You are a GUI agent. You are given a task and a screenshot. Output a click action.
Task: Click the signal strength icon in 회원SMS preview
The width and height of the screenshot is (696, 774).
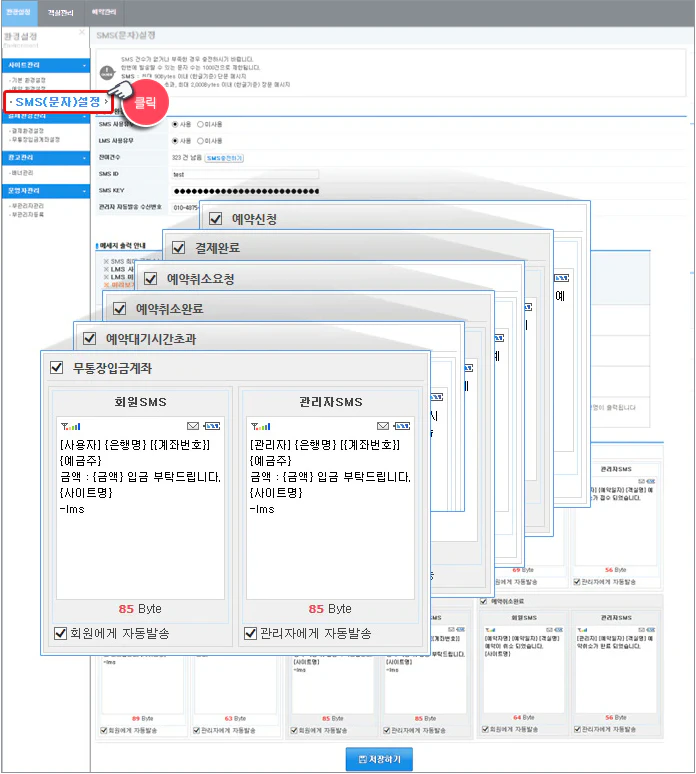click(x=71, y=426)
